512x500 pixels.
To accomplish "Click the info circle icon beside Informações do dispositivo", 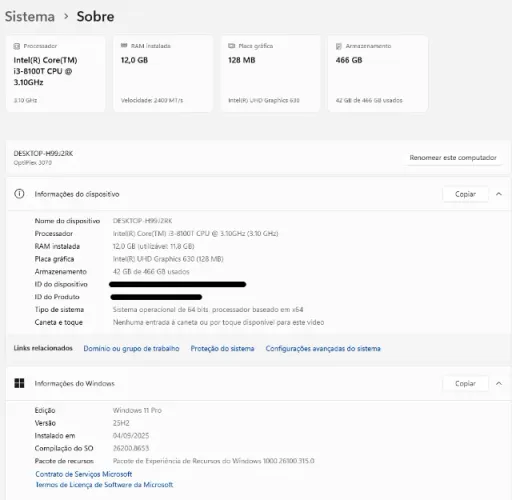I will 19,194.
